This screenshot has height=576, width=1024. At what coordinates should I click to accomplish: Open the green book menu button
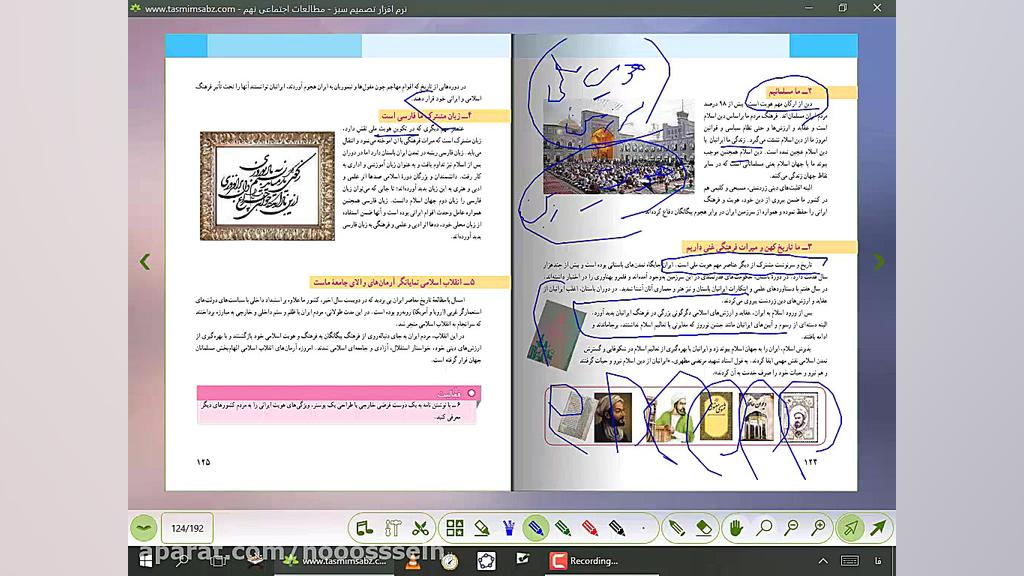(x=144, y=528)
